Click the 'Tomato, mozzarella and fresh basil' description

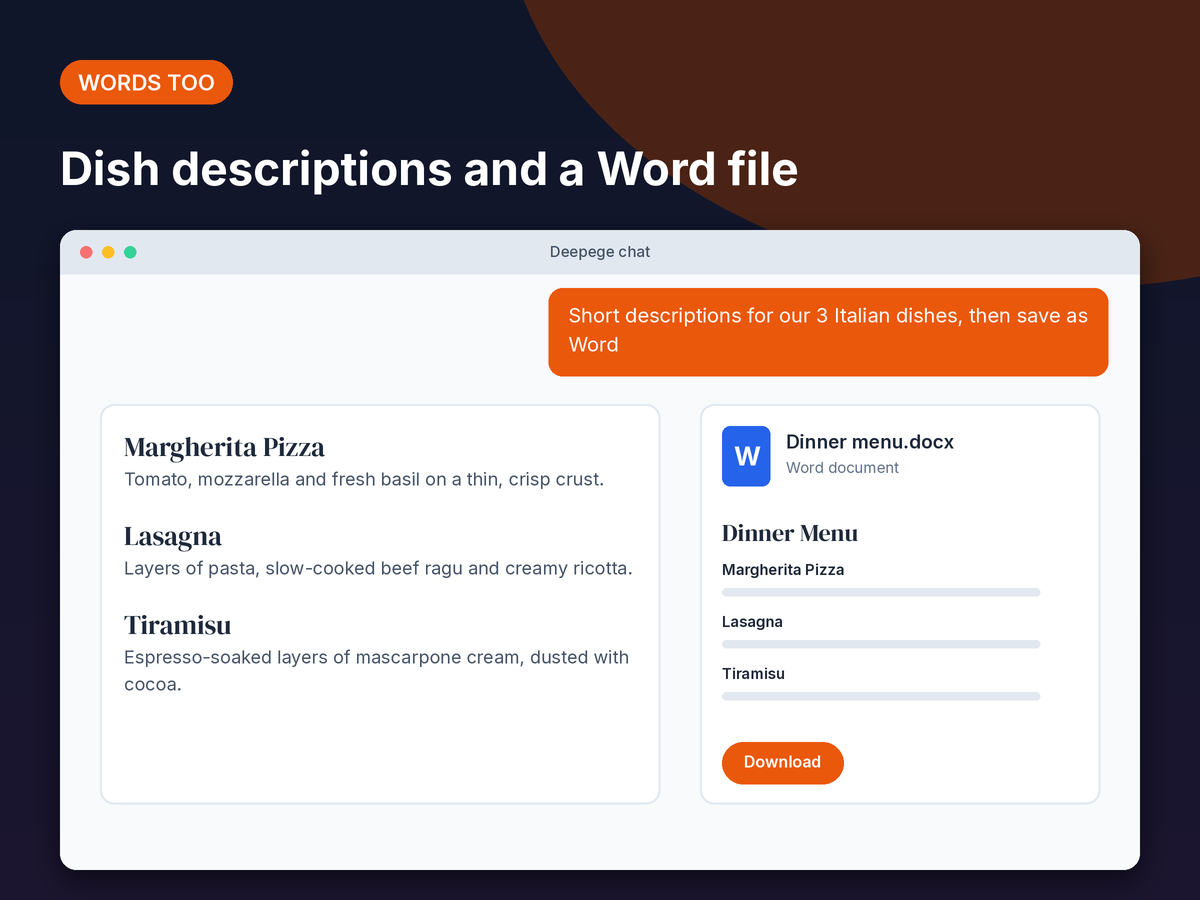coord(364,480)
